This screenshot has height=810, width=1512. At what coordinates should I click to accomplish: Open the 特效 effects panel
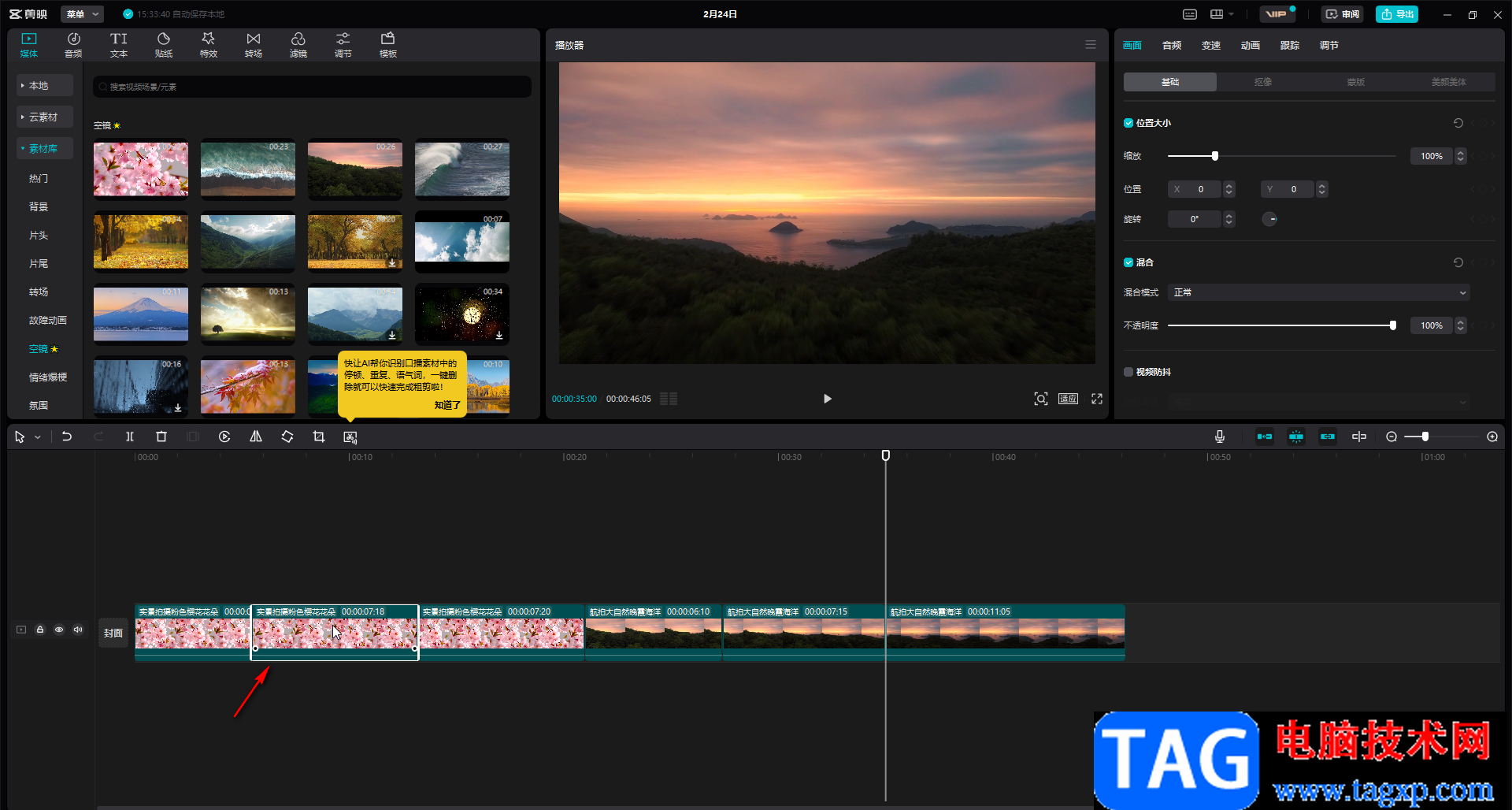point(208,45)
